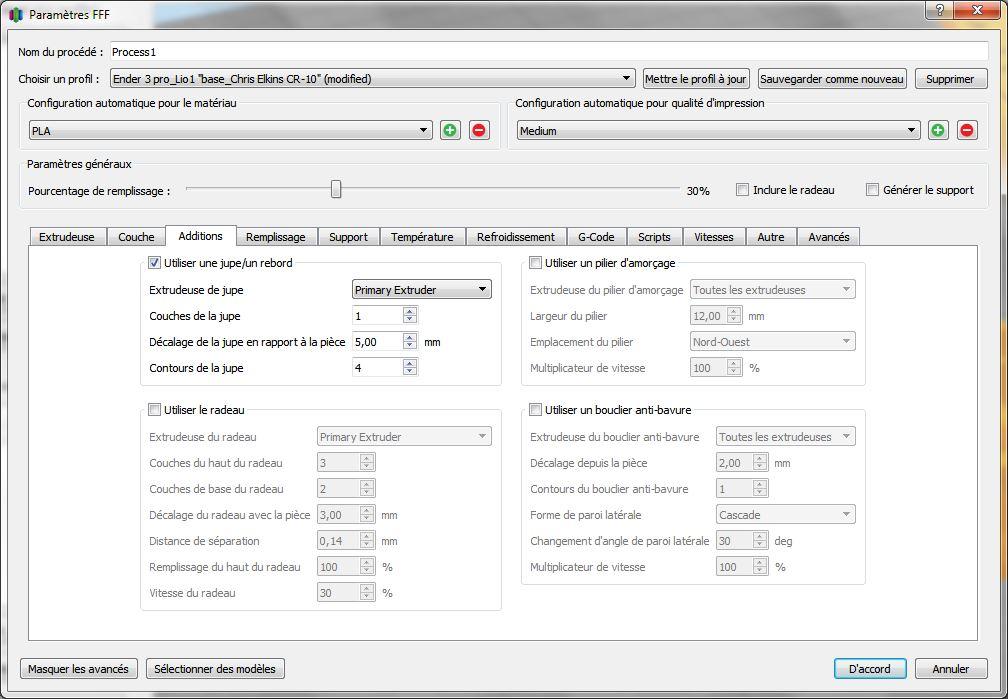Switch to the Remplissage tab
Screen dimensions: 1008x699
tap(276, 237)
